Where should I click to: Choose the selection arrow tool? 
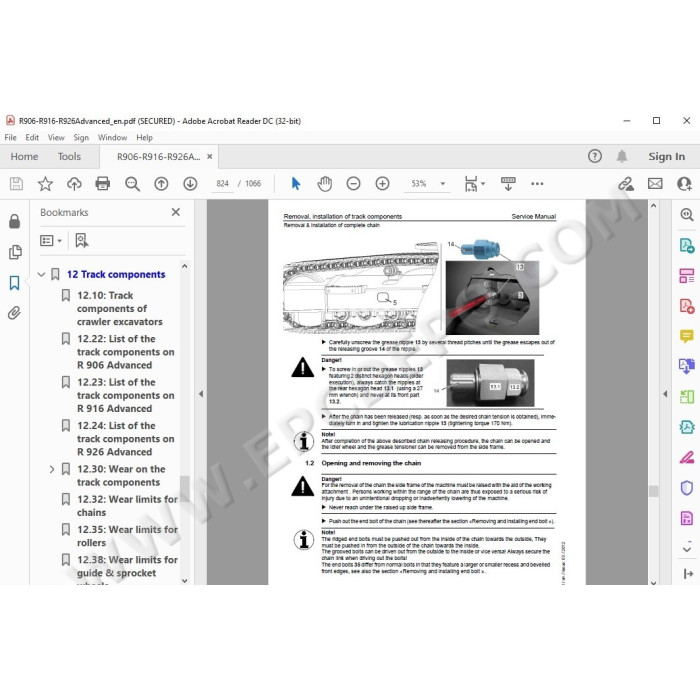tap(296, 183)
